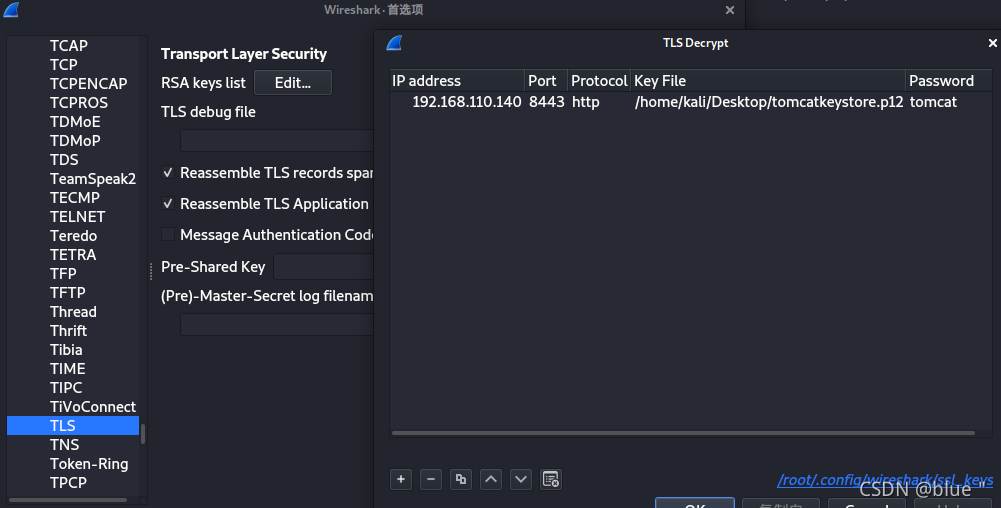The width and height of the screenshot is (1001, 508).
Task: Click the Wireshark fin icon in TLS Decrypt dialog
Action: click(395, 43)
